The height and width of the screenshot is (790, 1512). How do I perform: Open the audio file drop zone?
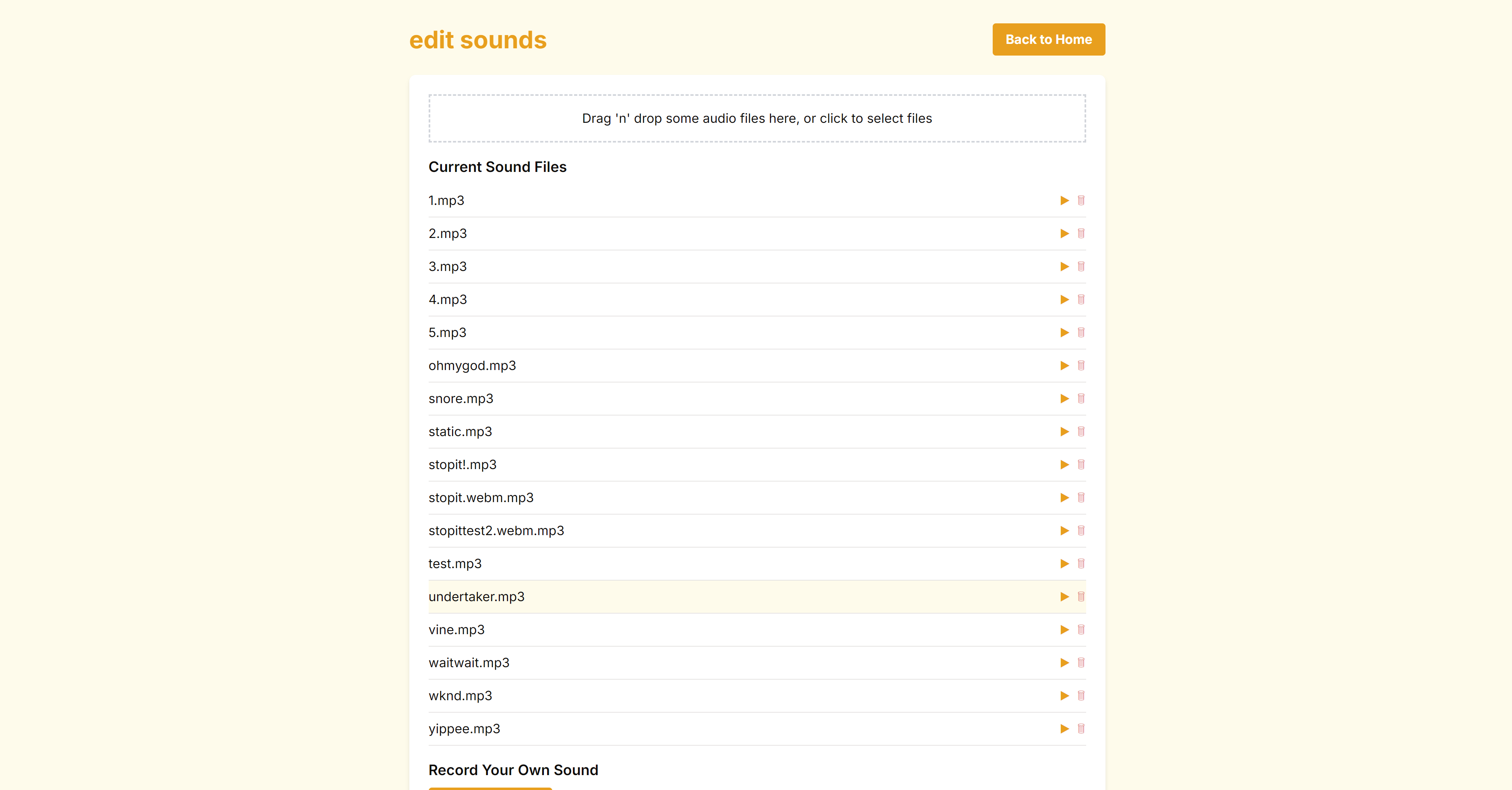[x=757, y=118]
